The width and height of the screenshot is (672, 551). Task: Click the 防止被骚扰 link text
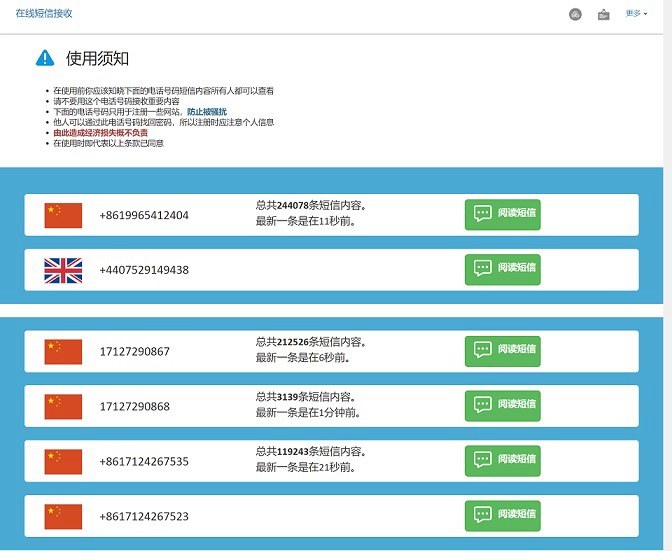(x=207, y=112)
